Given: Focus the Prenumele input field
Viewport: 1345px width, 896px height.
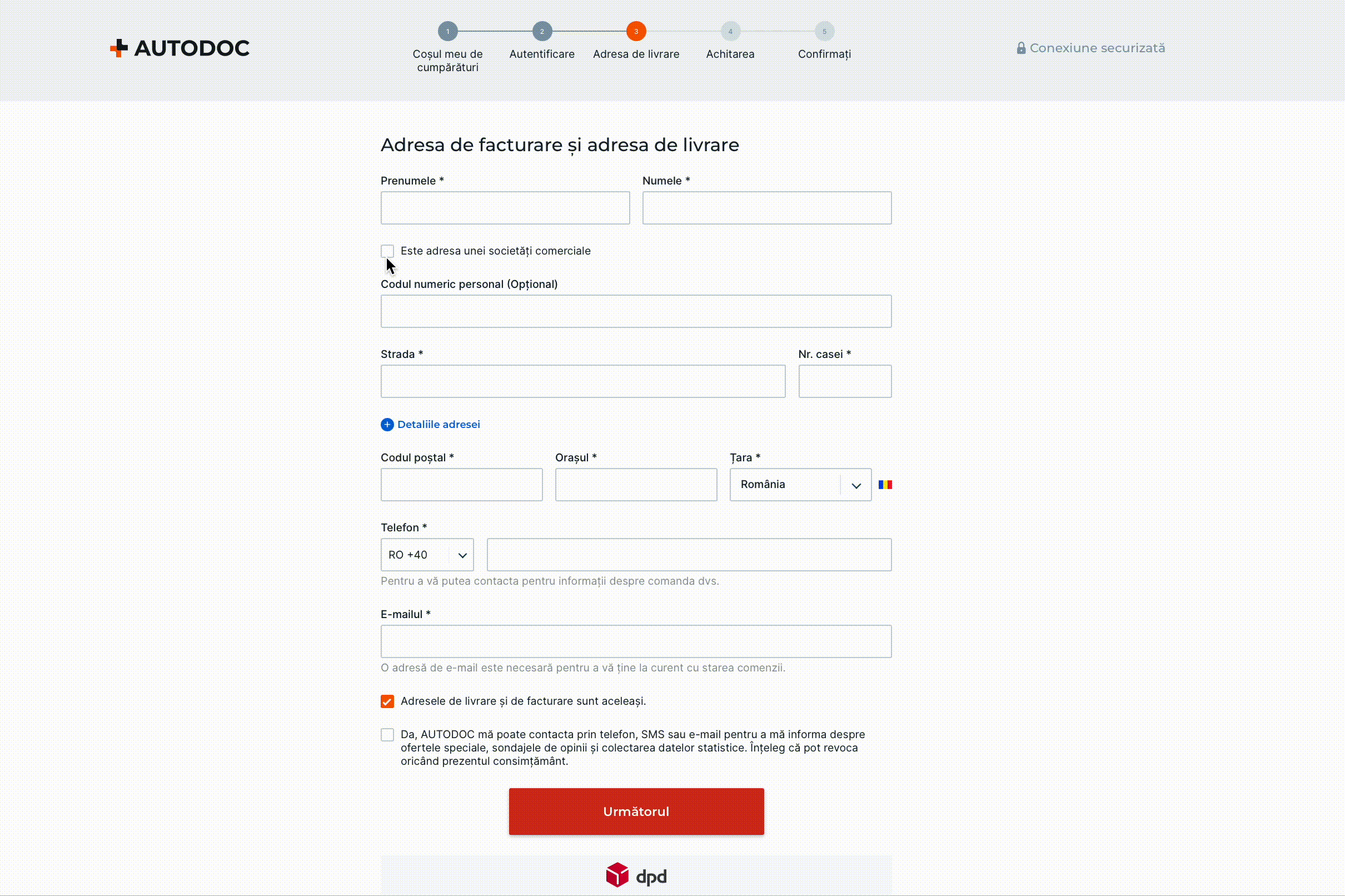Looking at the screenshot, I should point(505,208).
